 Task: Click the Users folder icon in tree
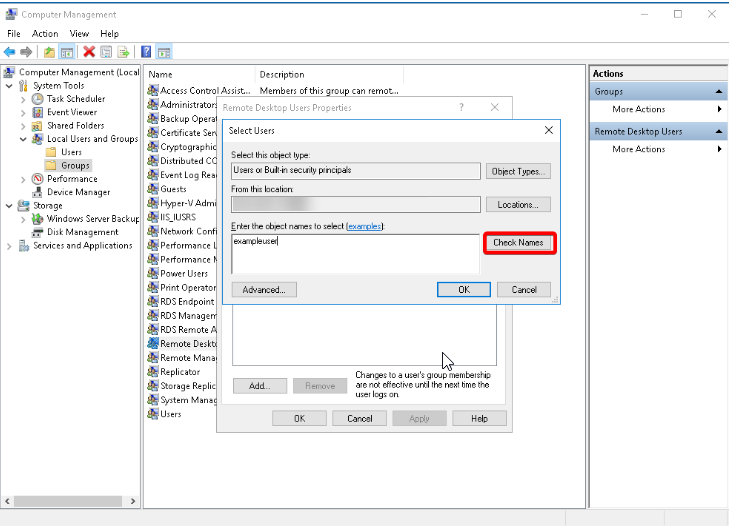pyautogui.click(x=51, y=152)
